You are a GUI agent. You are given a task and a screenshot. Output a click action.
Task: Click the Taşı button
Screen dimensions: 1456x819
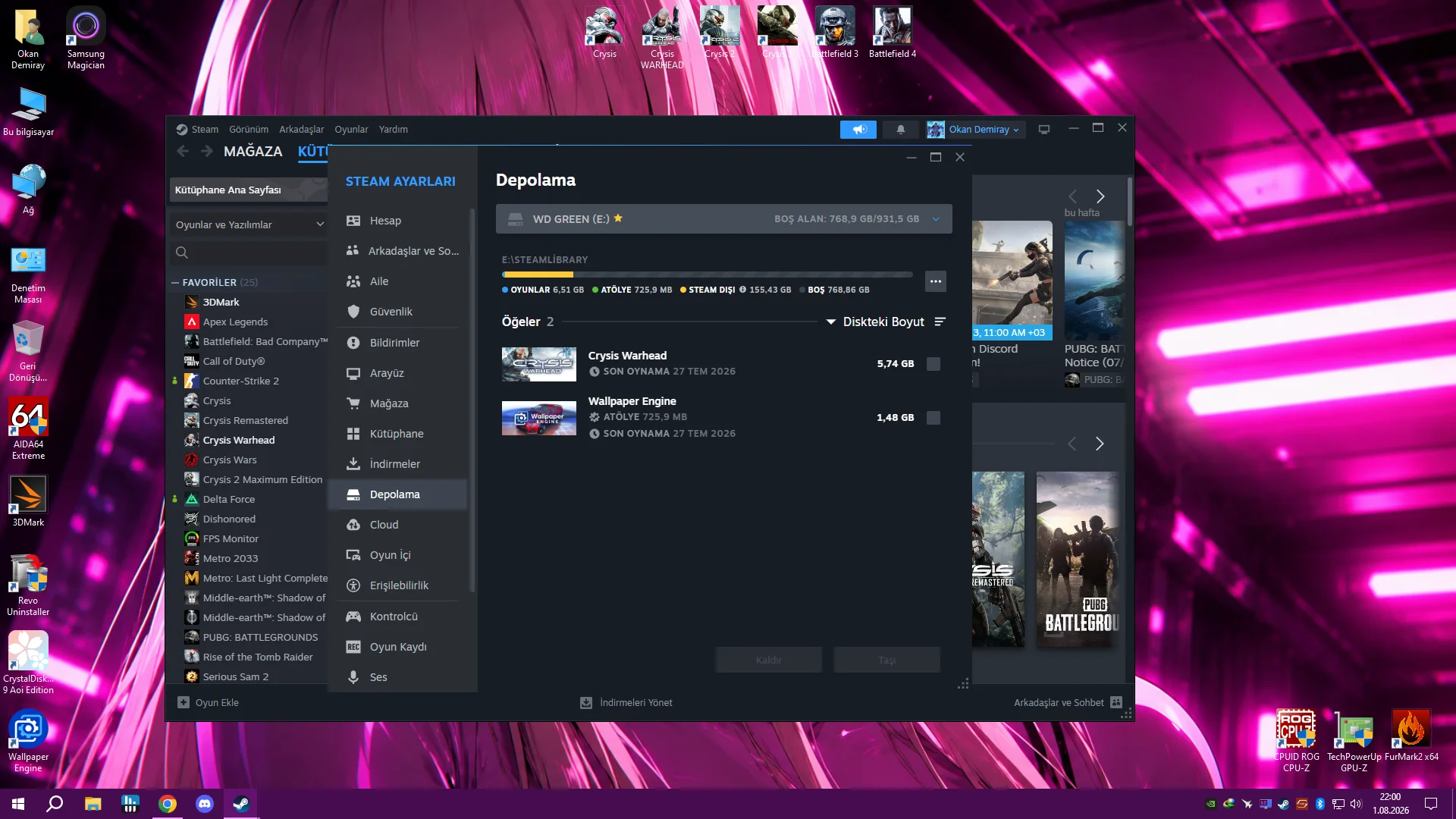coord(887,660)
